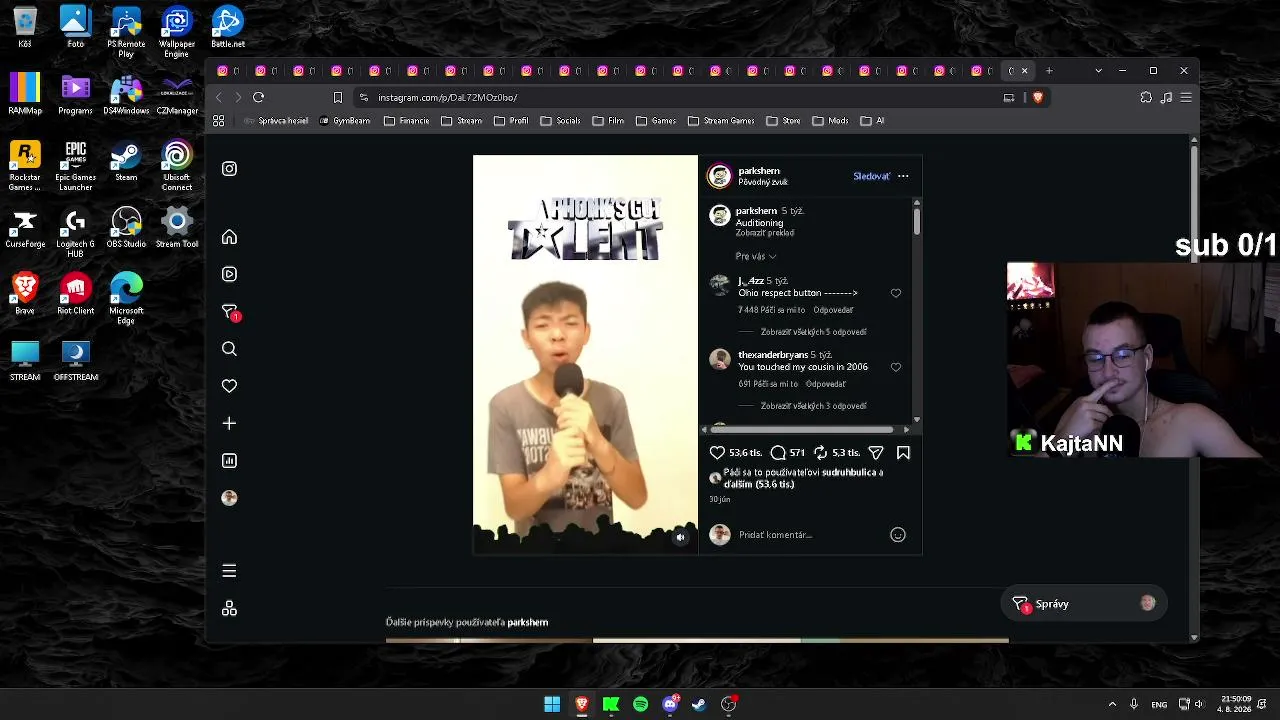1280x720 pixels.
Task: Share the post with the paper plane icon
Action: tap(876, 453)
